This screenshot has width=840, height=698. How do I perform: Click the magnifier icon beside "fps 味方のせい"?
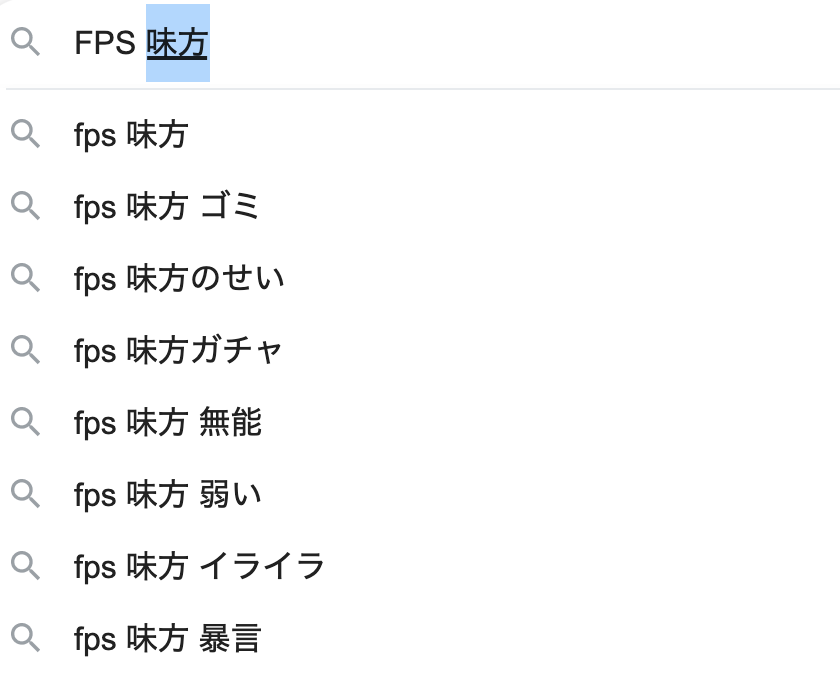(25, 278)
